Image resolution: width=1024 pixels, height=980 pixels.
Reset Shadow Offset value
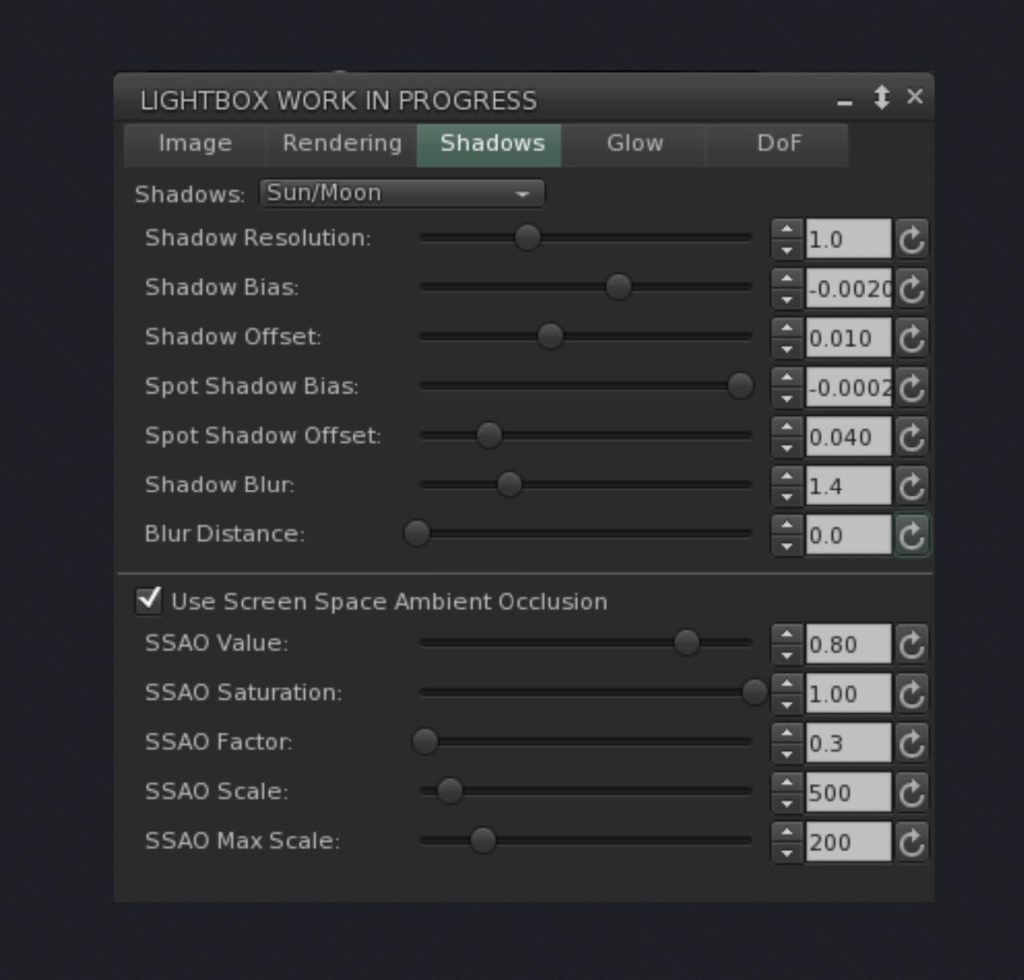(911, 338)
